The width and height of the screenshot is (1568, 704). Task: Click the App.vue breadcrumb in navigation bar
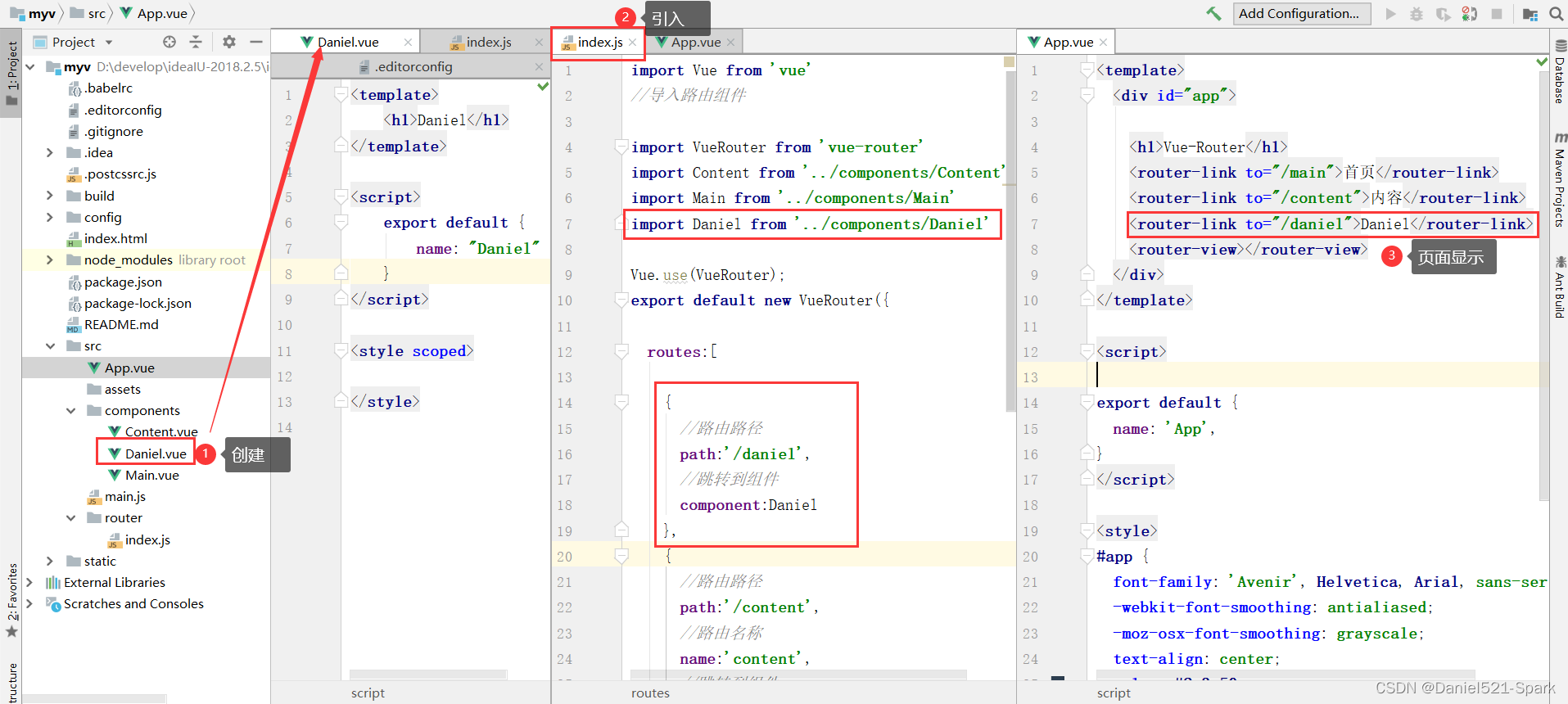(154, 13)
